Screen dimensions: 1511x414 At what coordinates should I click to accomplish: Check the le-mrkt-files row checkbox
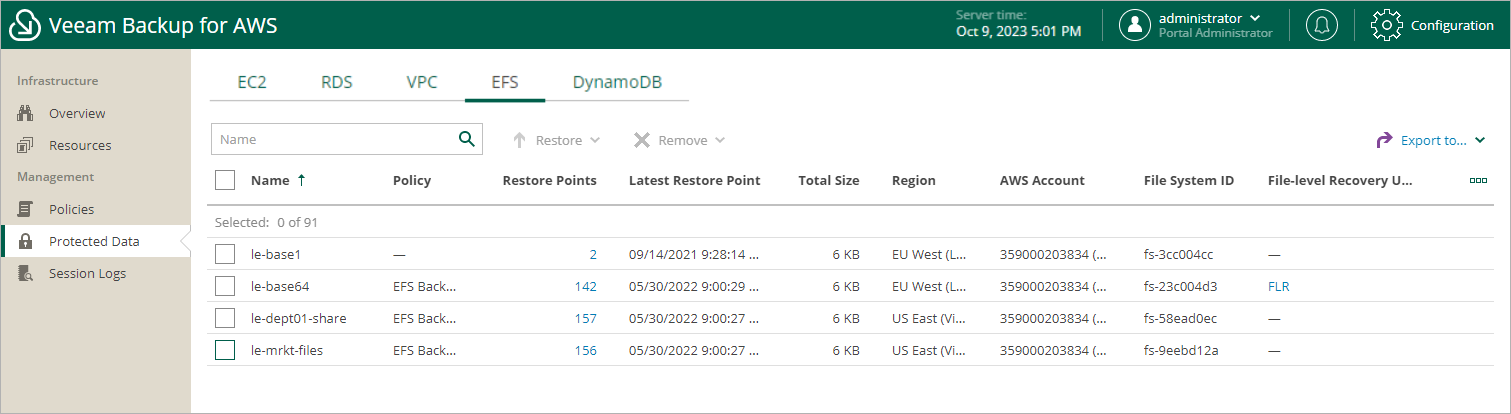[x=225, y=350]
